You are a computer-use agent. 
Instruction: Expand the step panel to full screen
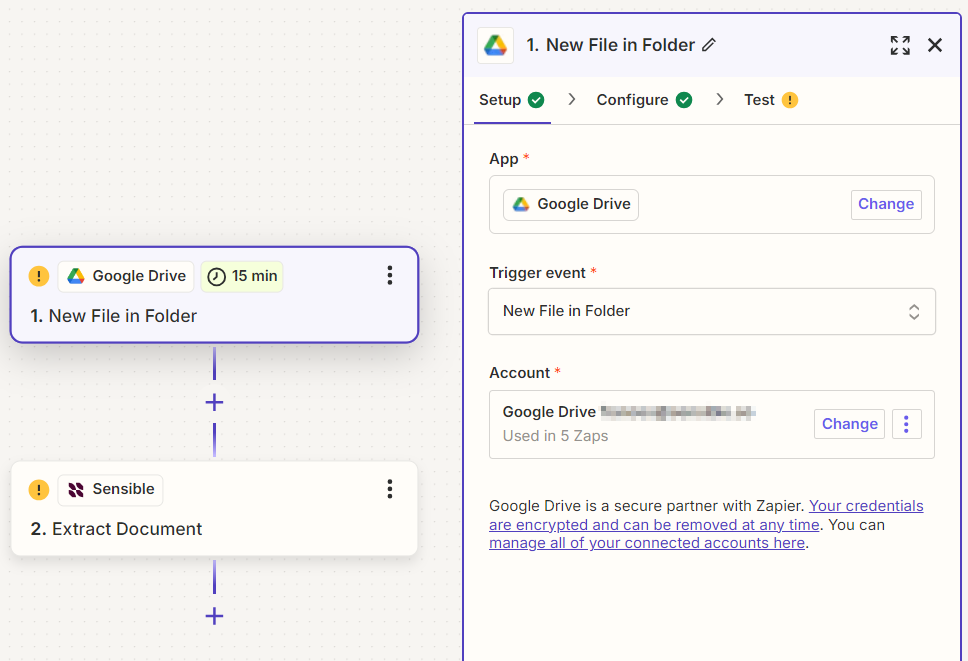click(x=899, y=45)
